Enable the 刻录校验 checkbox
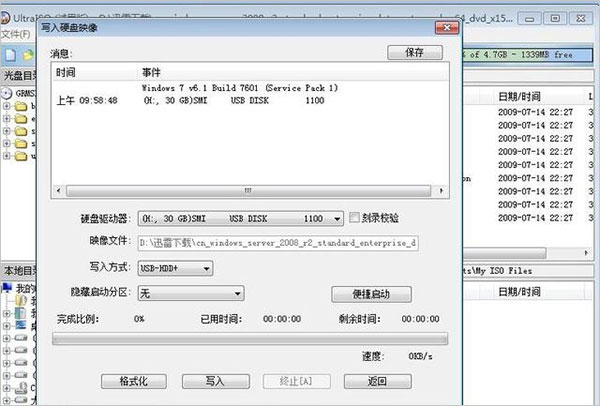This screenshot has width=600, height=406. tap(354, 218)
